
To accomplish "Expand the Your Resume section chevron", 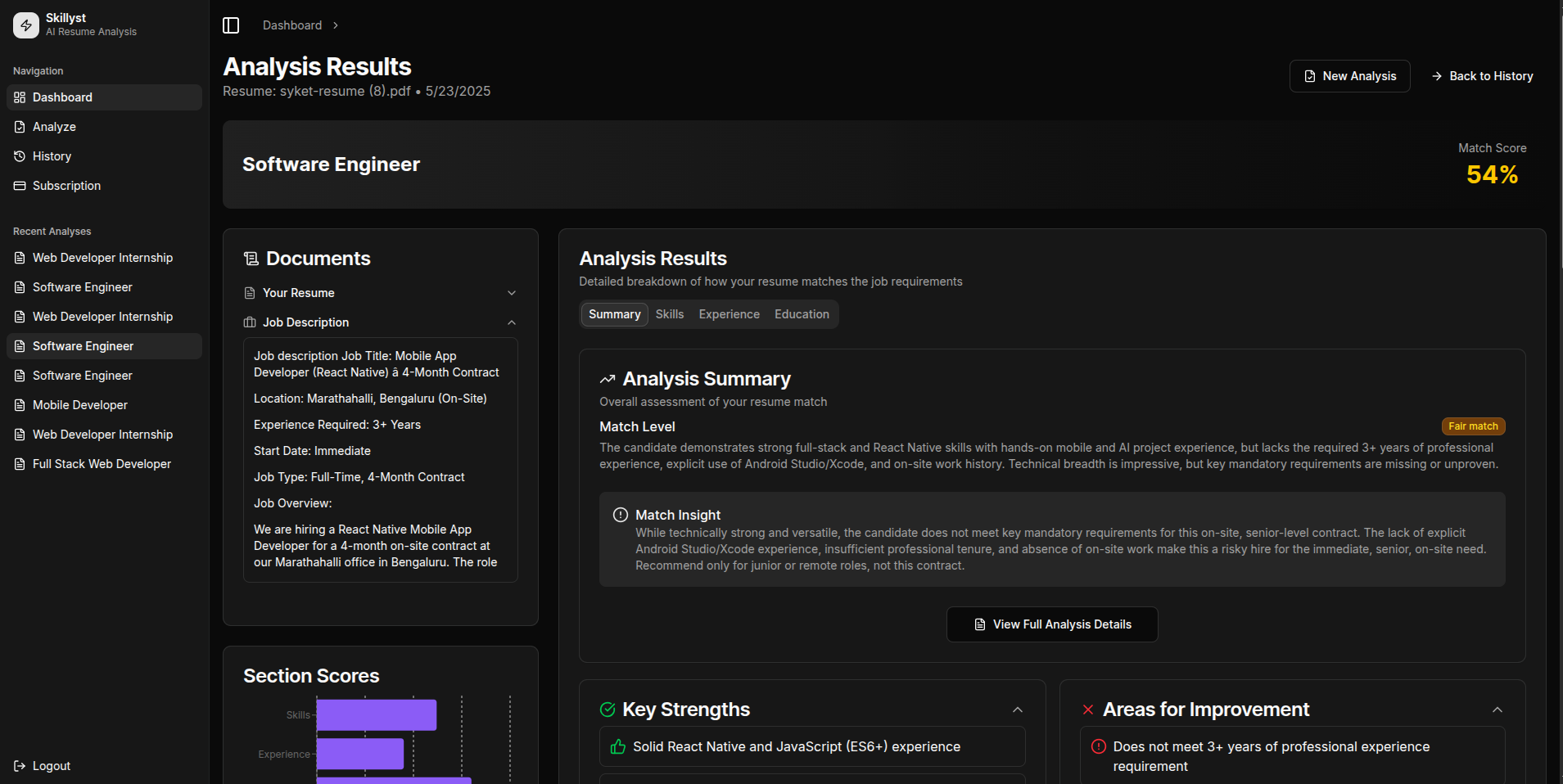I will (x=512, y=293).
